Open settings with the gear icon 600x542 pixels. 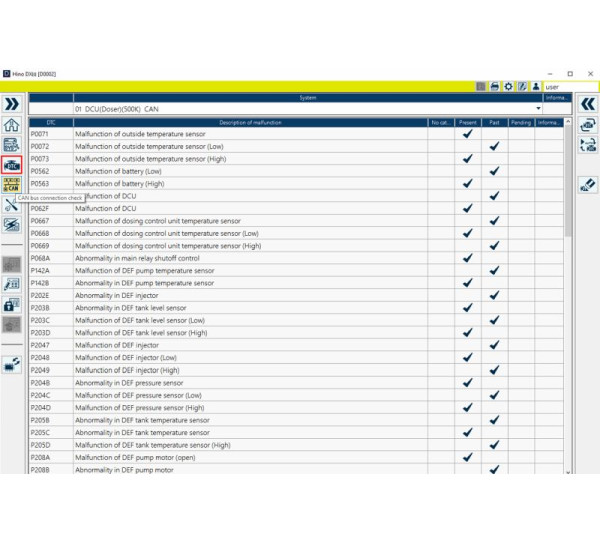[508, 88]
